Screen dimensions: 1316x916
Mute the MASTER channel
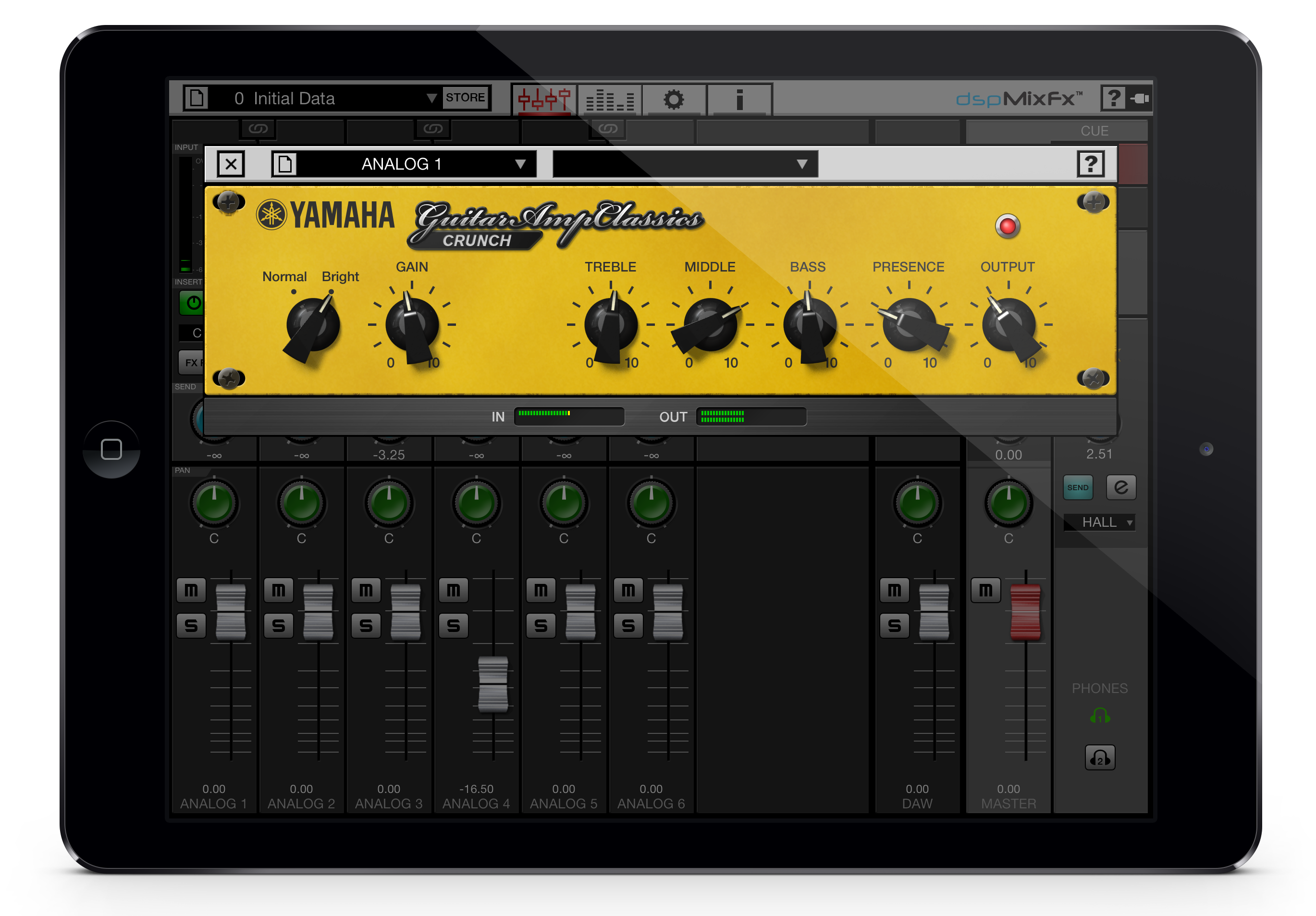[986, 590]
